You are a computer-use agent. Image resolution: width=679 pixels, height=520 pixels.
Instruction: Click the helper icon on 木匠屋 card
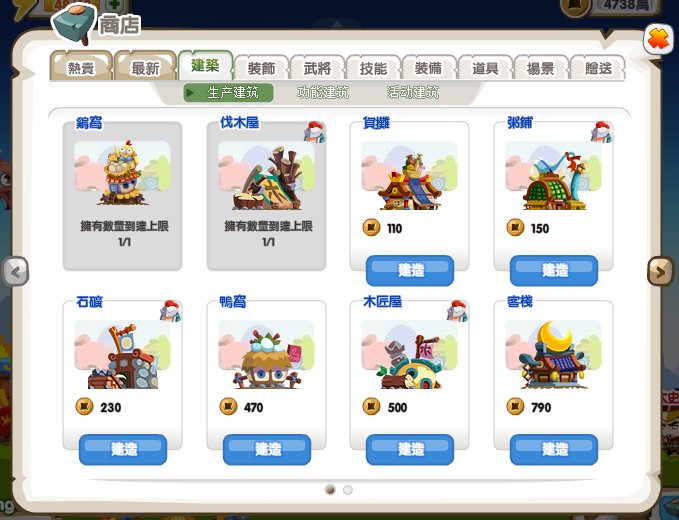(458, 311)
